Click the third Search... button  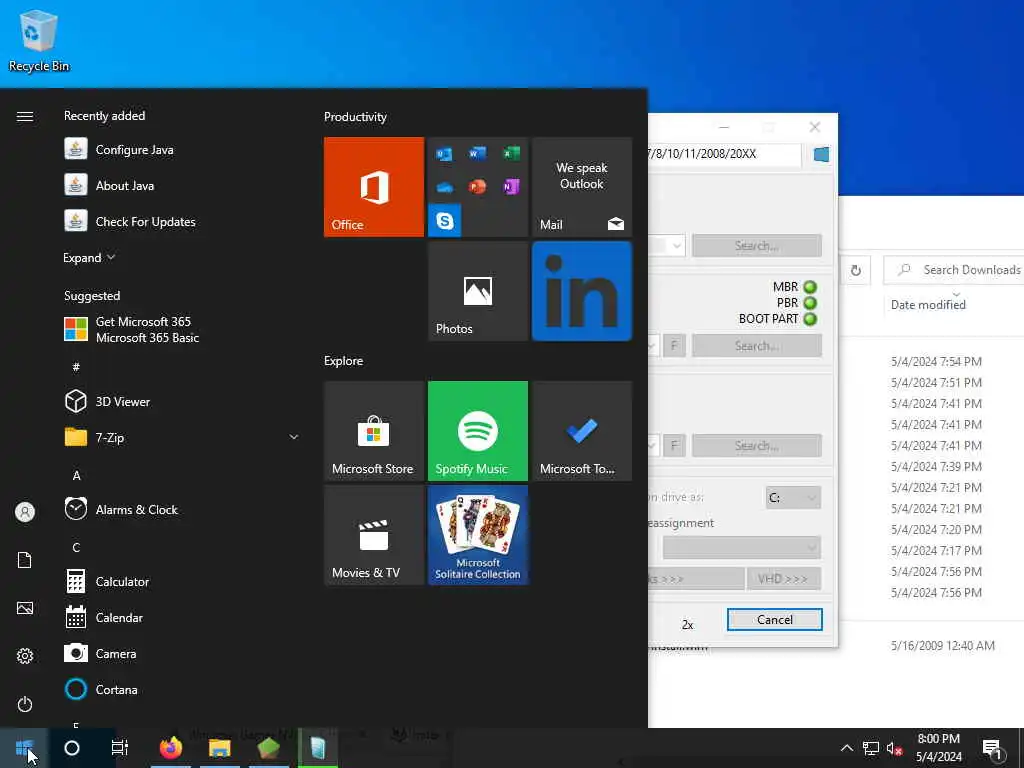[757, 445]
